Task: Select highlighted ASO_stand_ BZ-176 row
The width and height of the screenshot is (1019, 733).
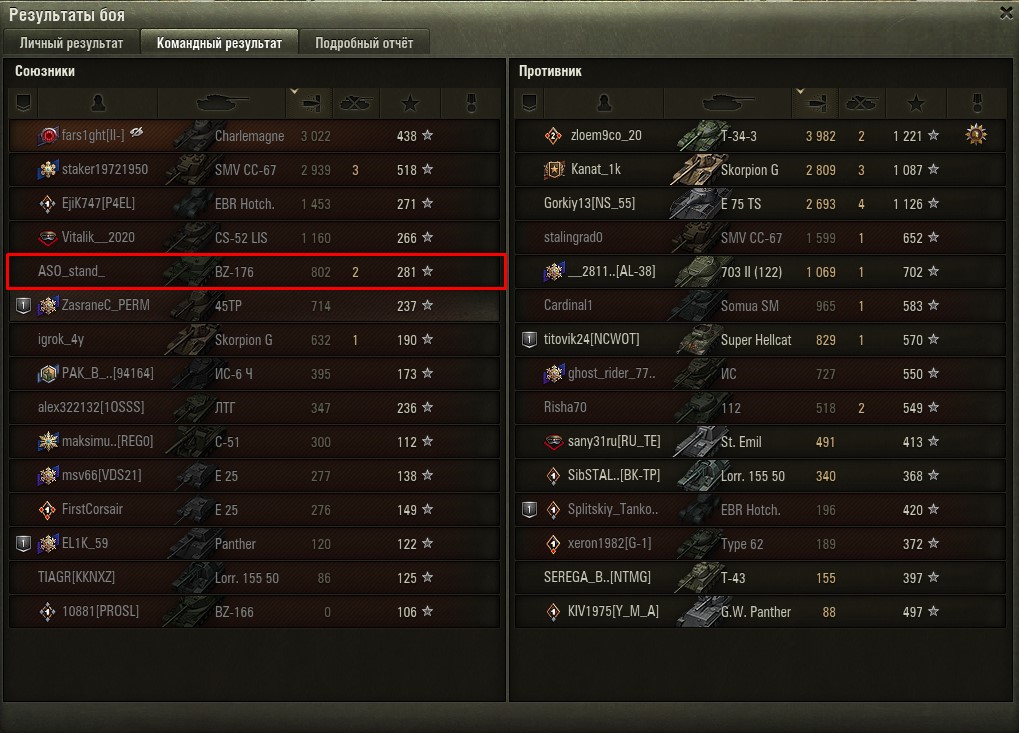Action: coord(255,272)
